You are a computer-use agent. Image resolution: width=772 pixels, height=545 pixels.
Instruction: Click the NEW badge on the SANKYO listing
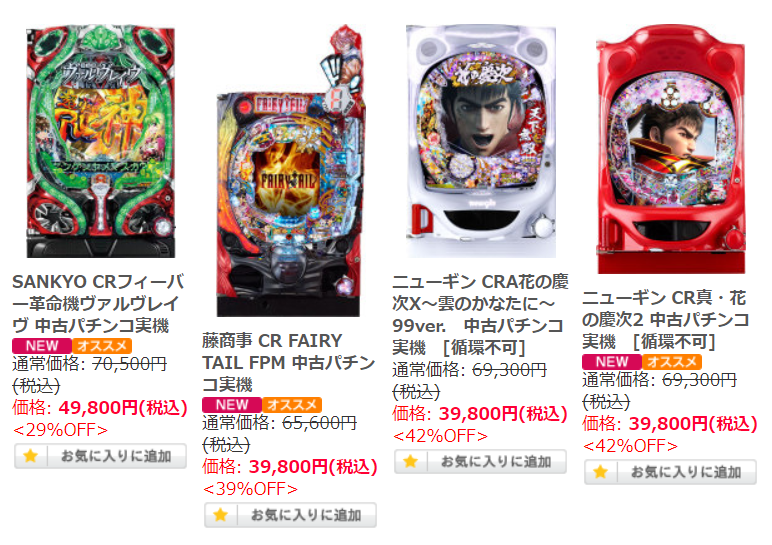[42, 346]
